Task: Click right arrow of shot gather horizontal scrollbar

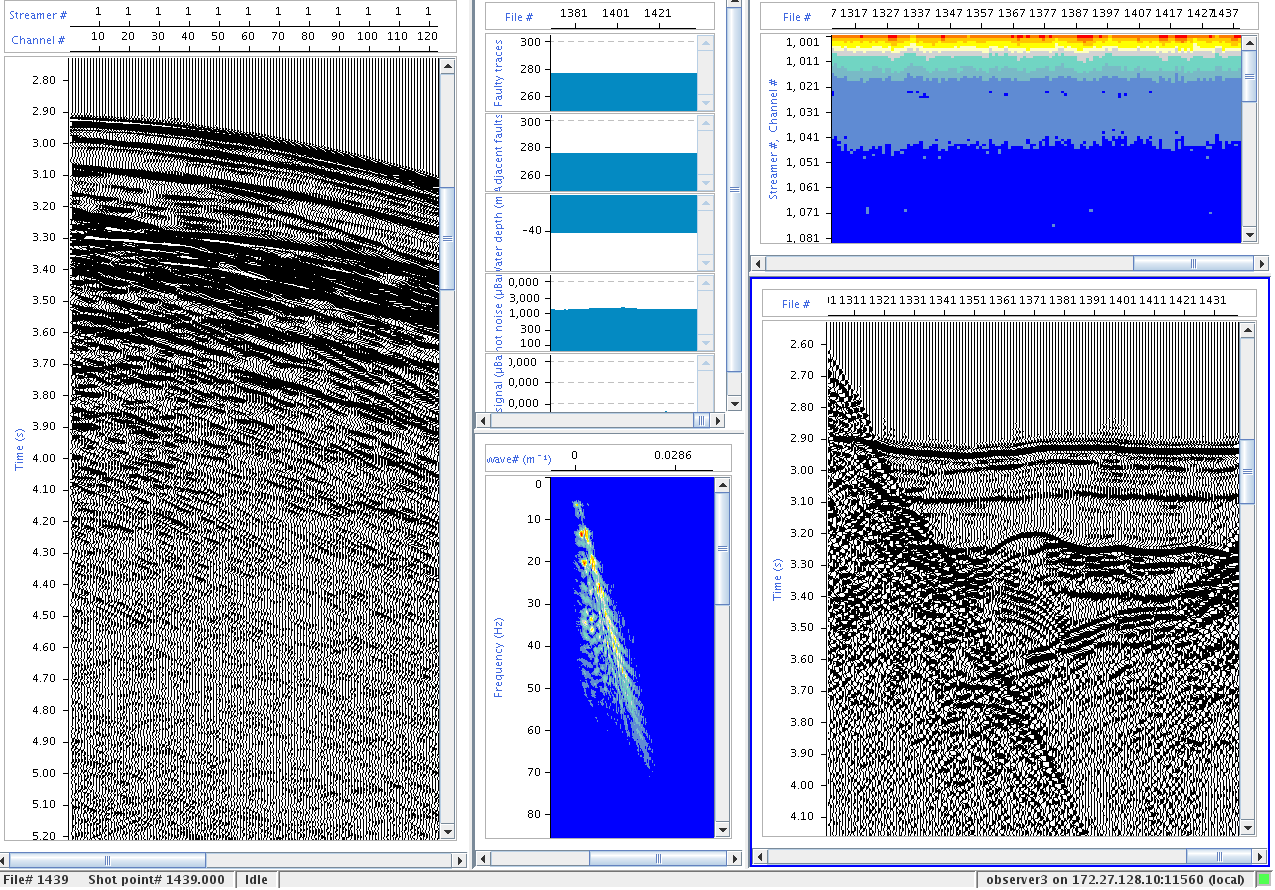Action: tap(462, 860)
